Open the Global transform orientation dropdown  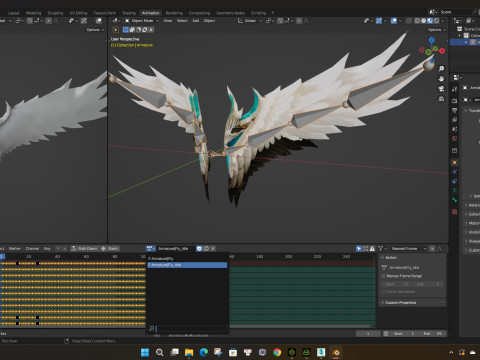(249, 21)
